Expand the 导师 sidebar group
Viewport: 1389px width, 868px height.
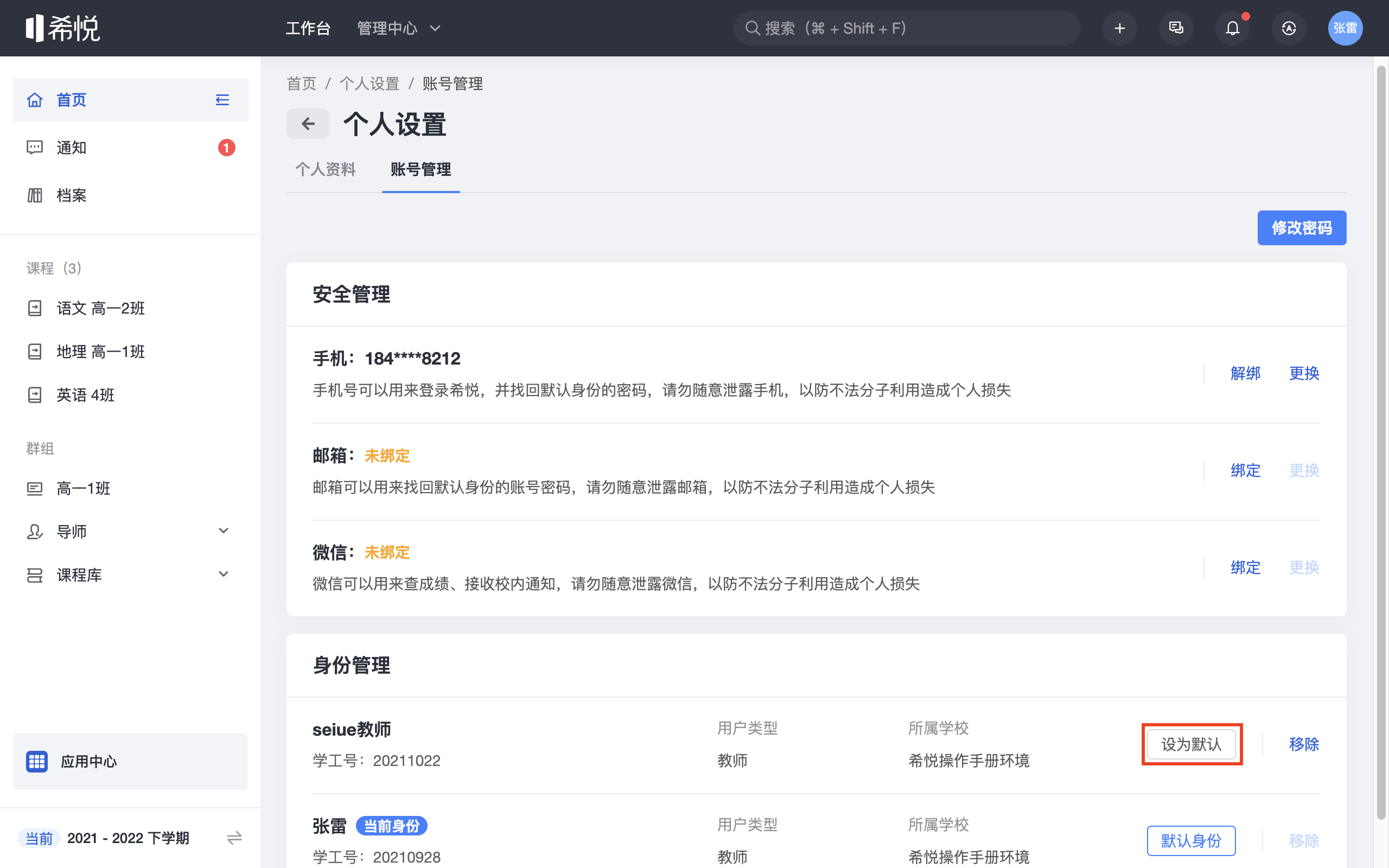coord(224,531)
